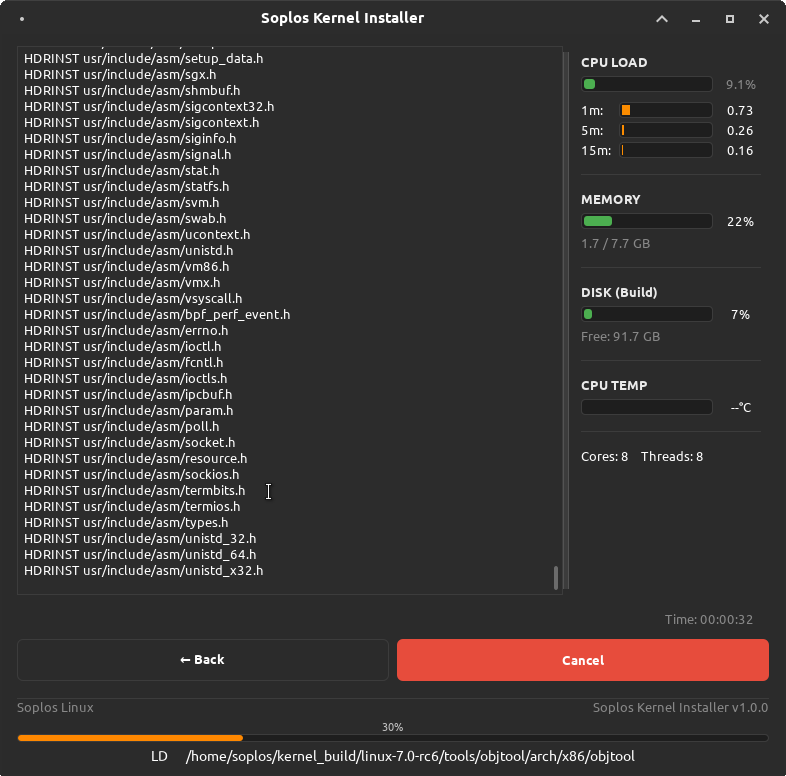Select log line usr/include/asm/ucontext.h
Screen dimensions: 786x776
click(x=137, y=235)
